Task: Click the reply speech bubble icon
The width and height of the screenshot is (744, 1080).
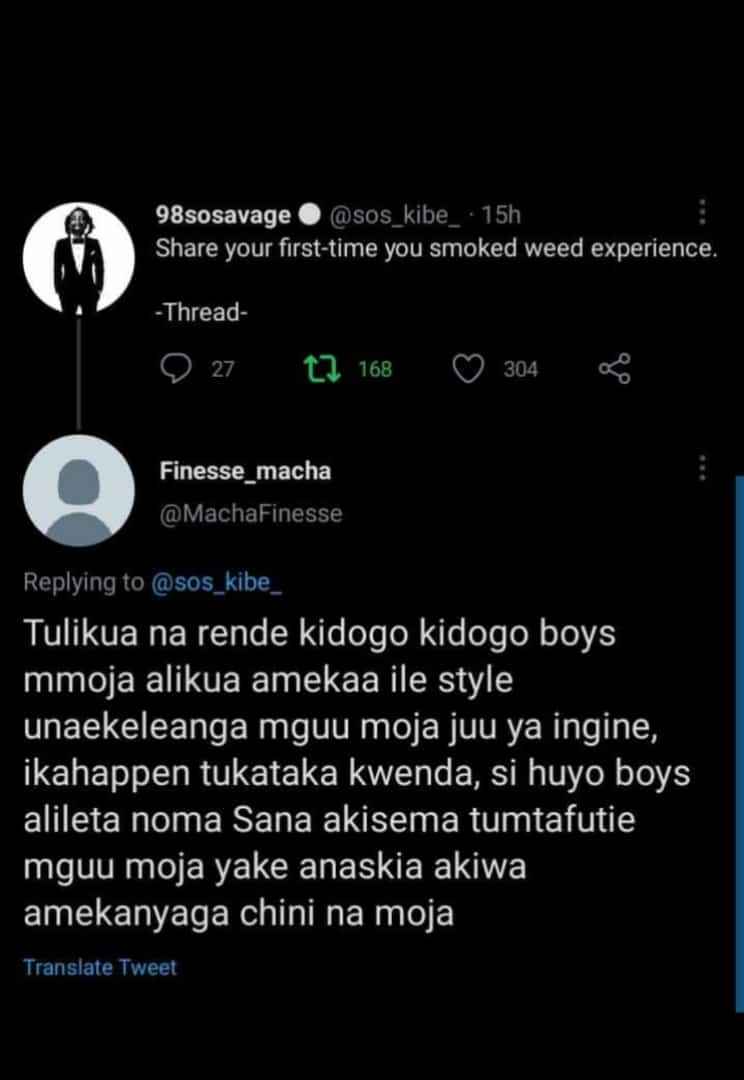Action: click(x=176, y=369)
